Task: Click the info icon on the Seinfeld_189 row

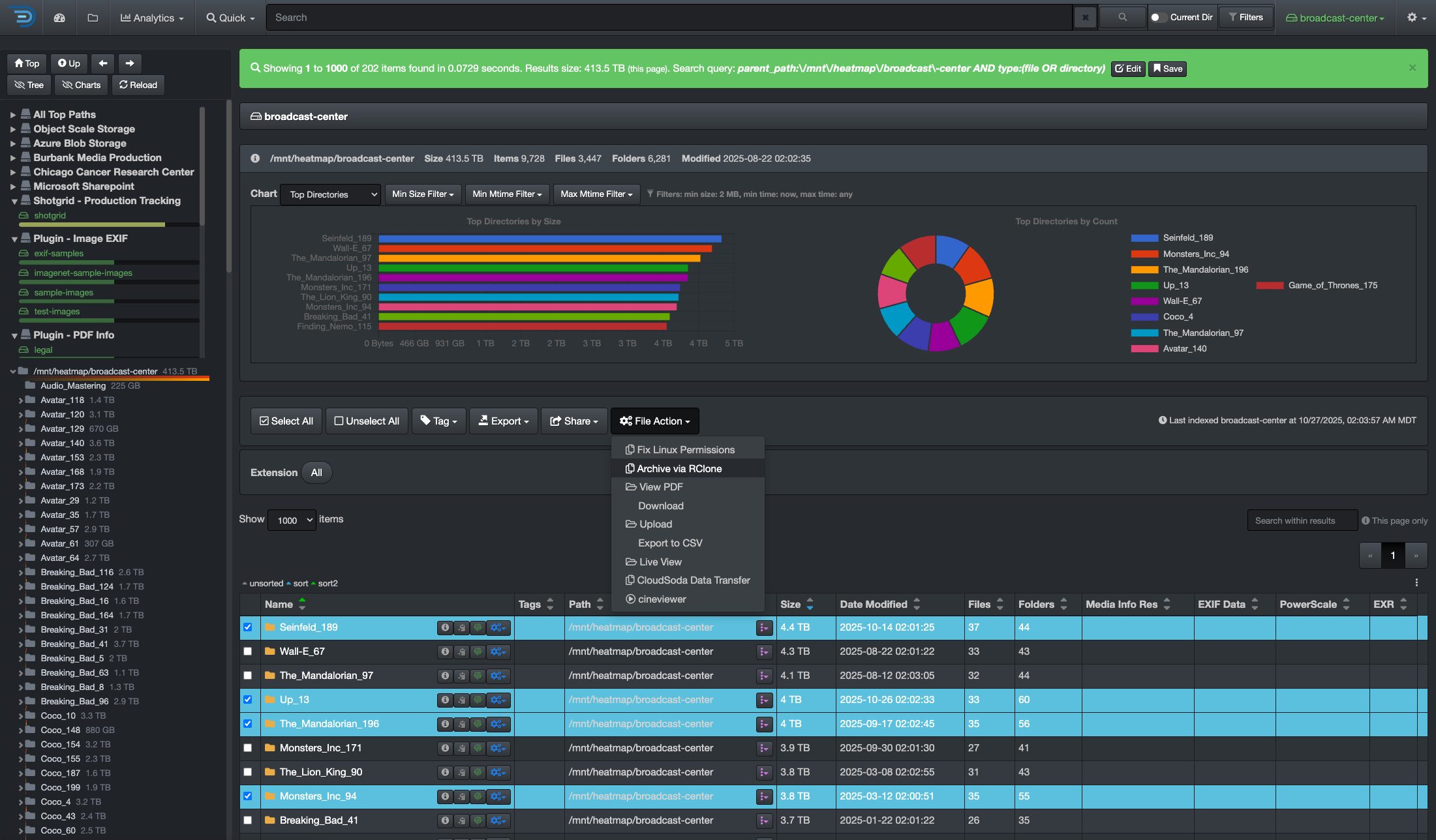Action: 445,627
